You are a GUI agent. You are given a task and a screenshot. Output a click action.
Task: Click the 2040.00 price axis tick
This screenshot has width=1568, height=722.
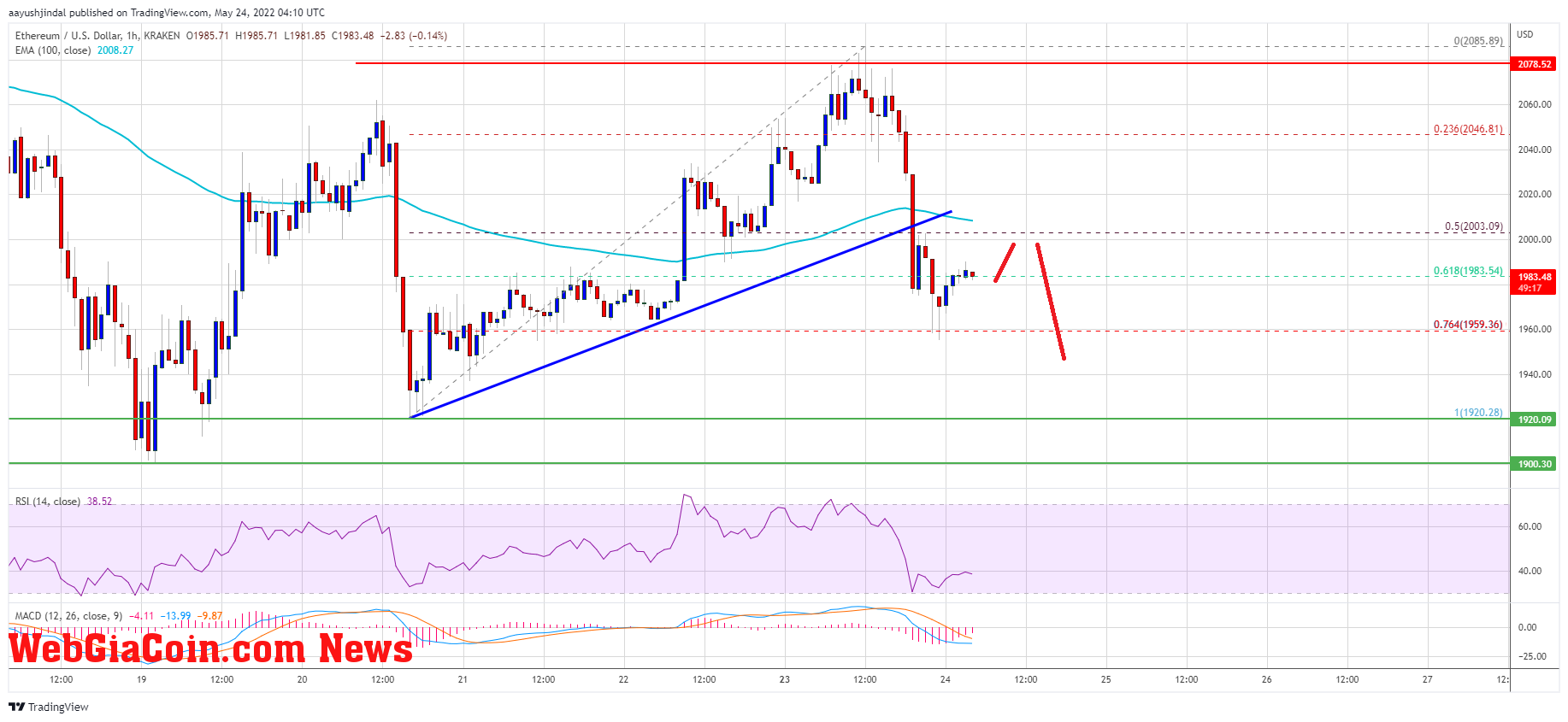tap(1534, 150)
